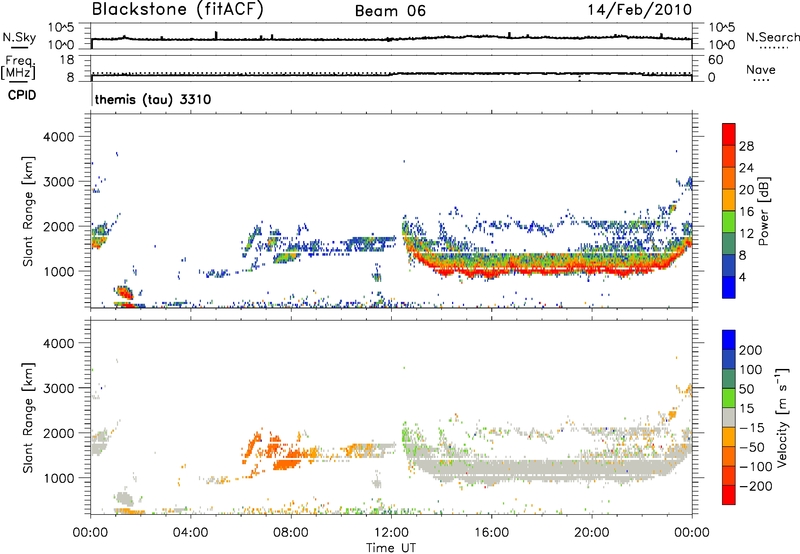Click the '4000' tick on power panel axis

coord(59,137)
